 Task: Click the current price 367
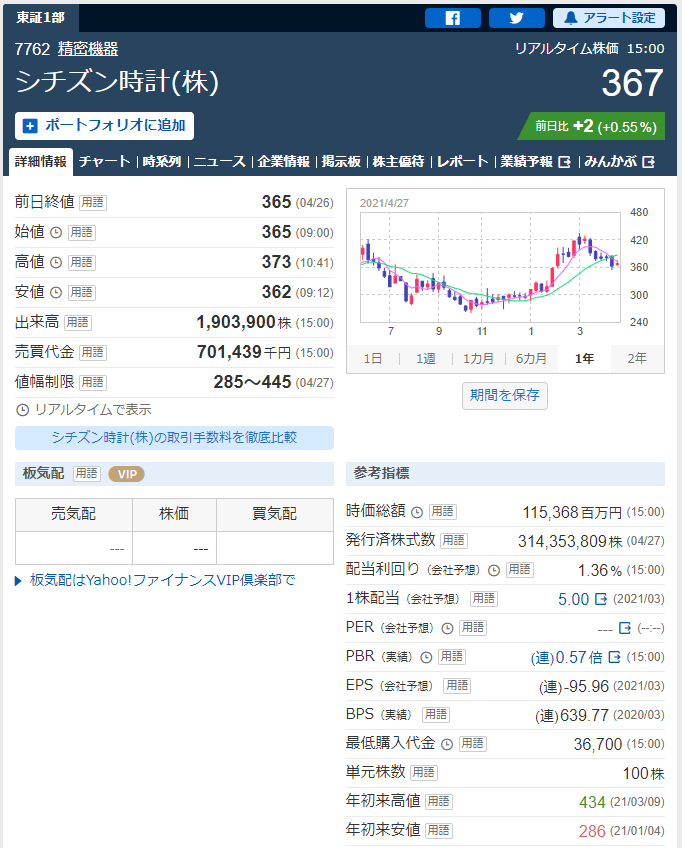632,83
